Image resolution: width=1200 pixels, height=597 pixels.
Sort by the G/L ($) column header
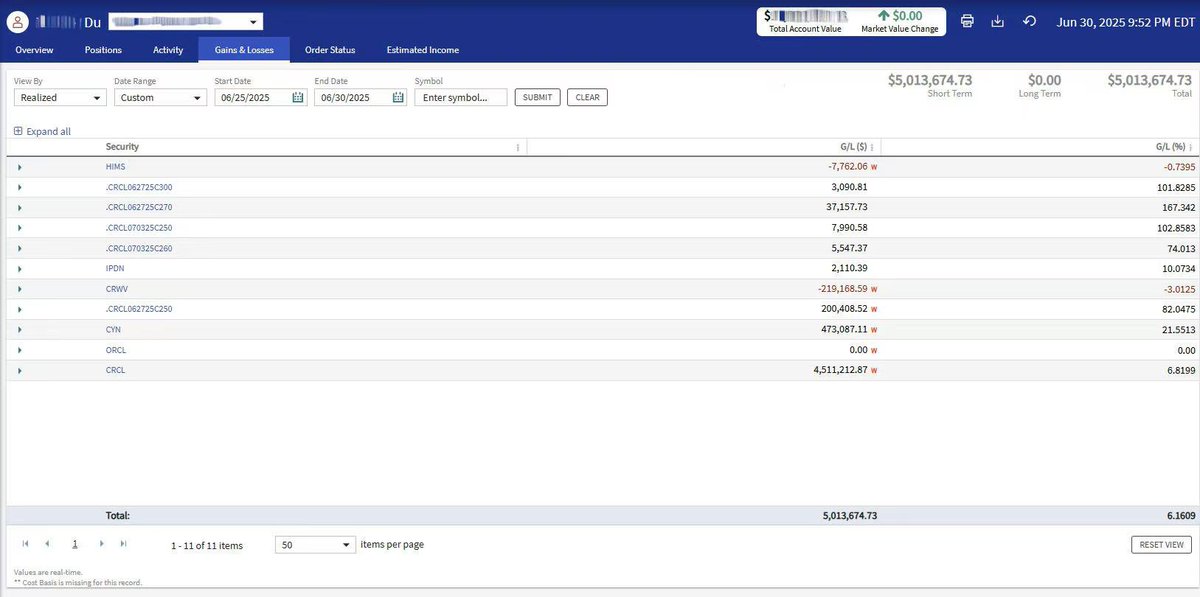point(853,147)
